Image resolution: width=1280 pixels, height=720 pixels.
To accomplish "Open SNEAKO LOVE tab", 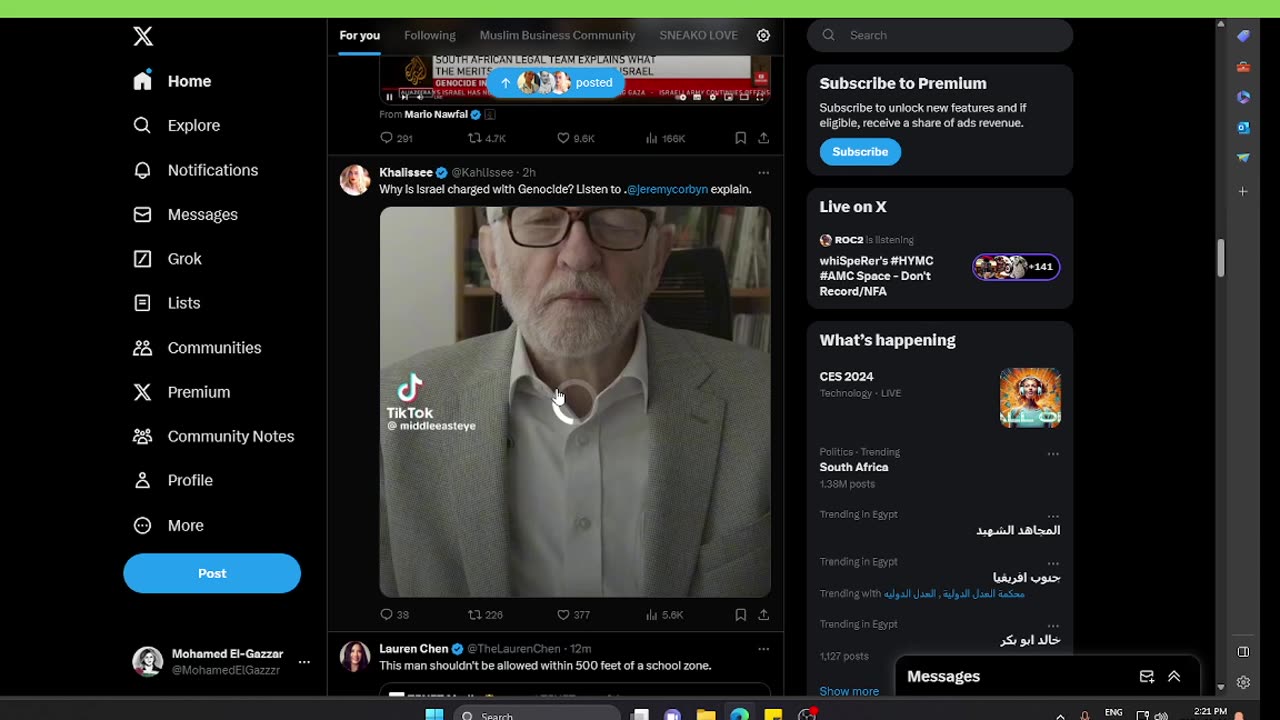I will pyautogui.click(x=698, y=35).
